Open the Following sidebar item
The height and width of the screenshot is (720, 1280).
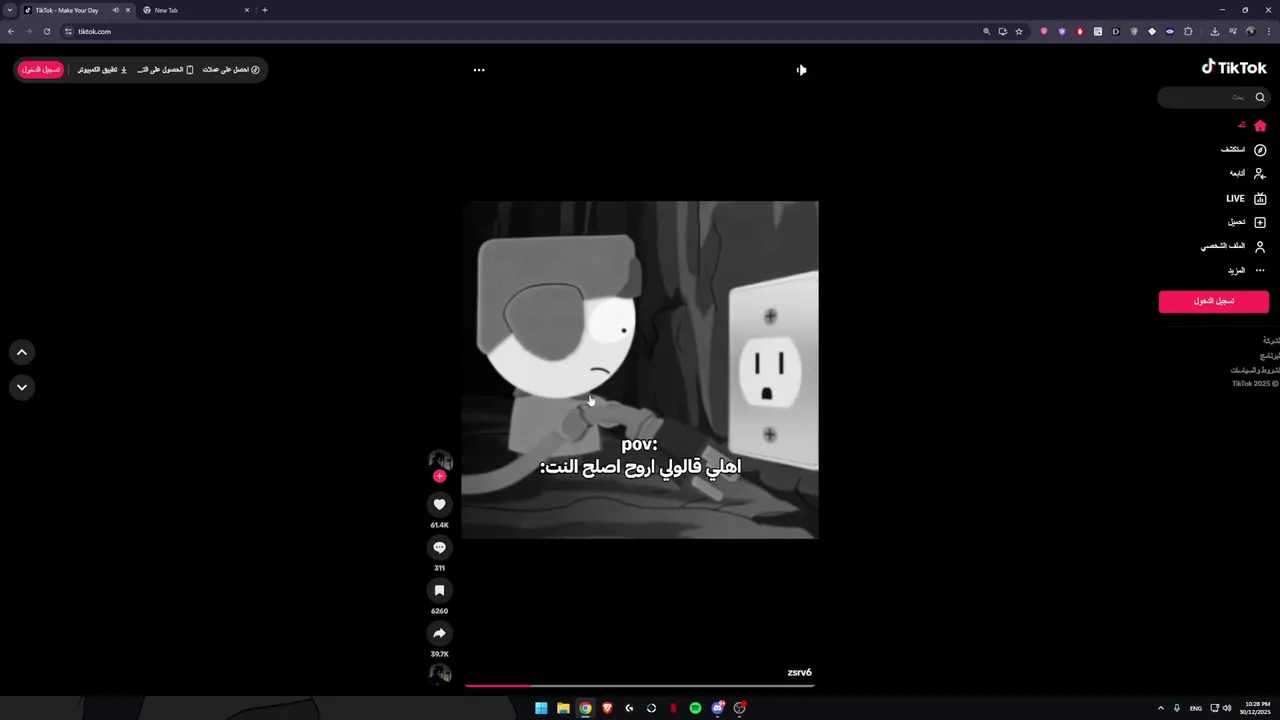pyautogui.click(x=1247, y=174)
